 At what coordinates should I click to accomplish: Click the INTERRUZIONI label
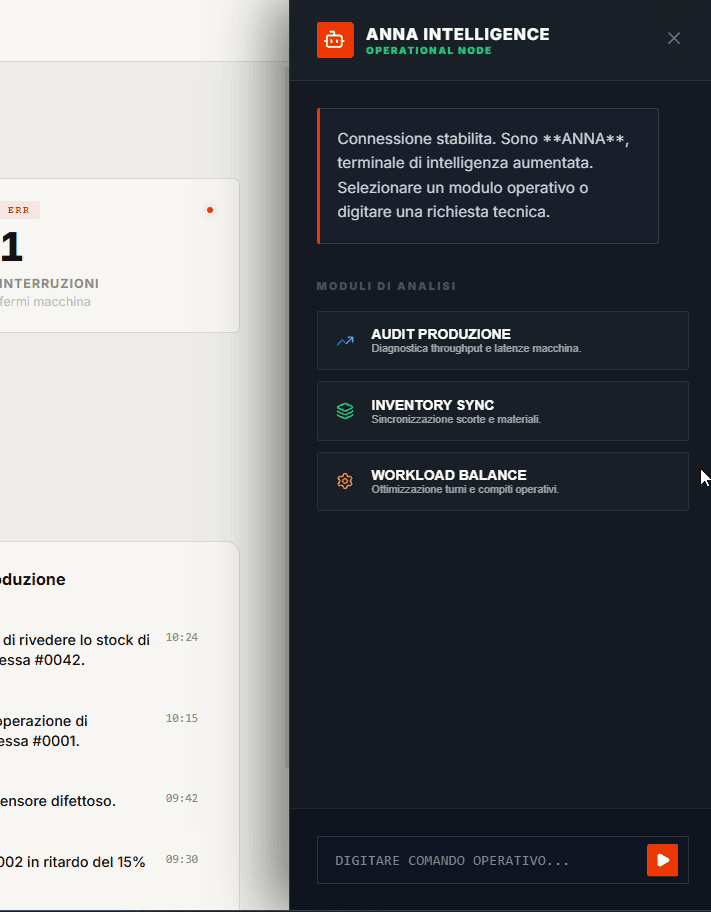tap(49, 284)
